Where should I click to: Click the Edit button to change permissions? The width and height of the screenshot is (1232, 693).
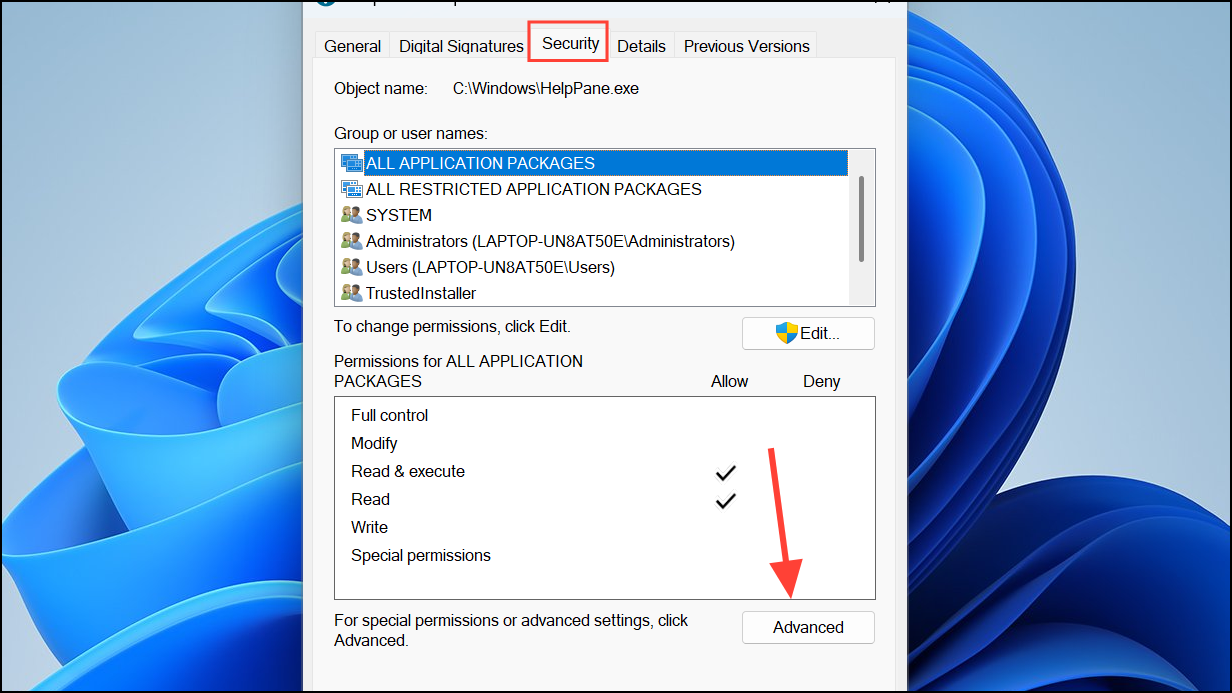[808, 332]
